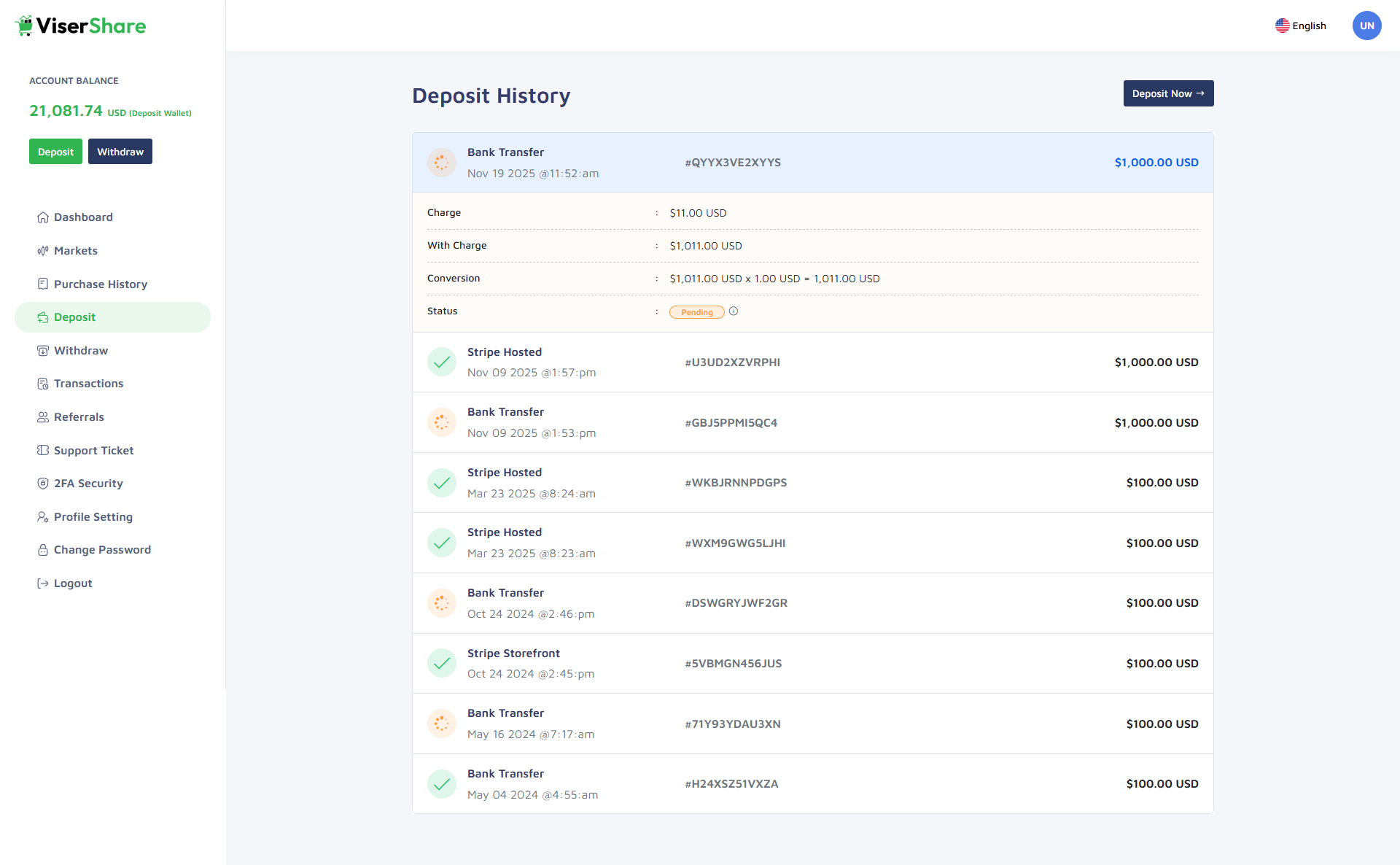Click the Change Password lock icon
The height and width of the screenshot is (865, 1400).
tap(43, 550)
